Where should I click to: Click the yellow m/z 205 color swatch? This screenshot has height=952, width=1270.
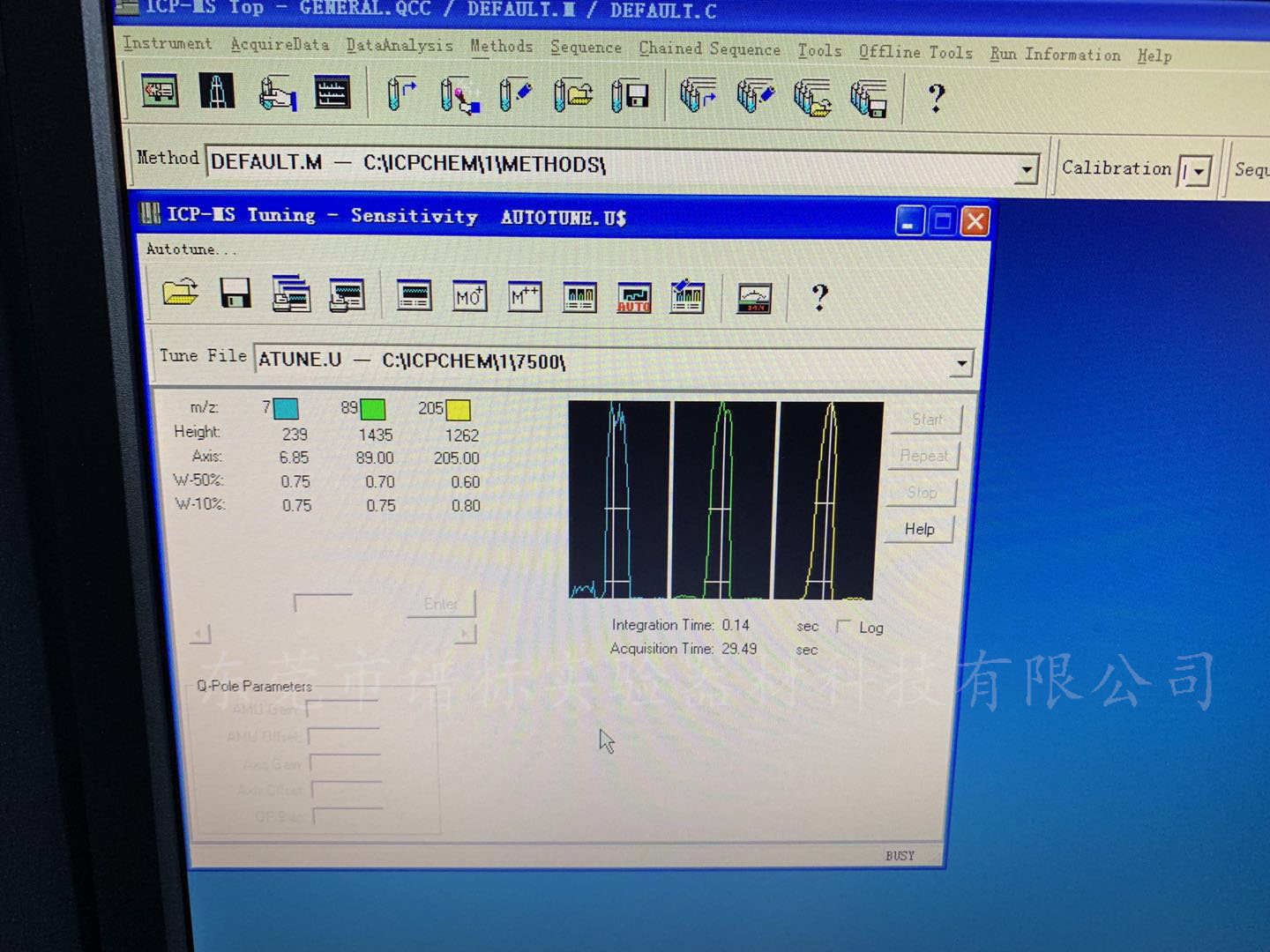click(458, 409)
